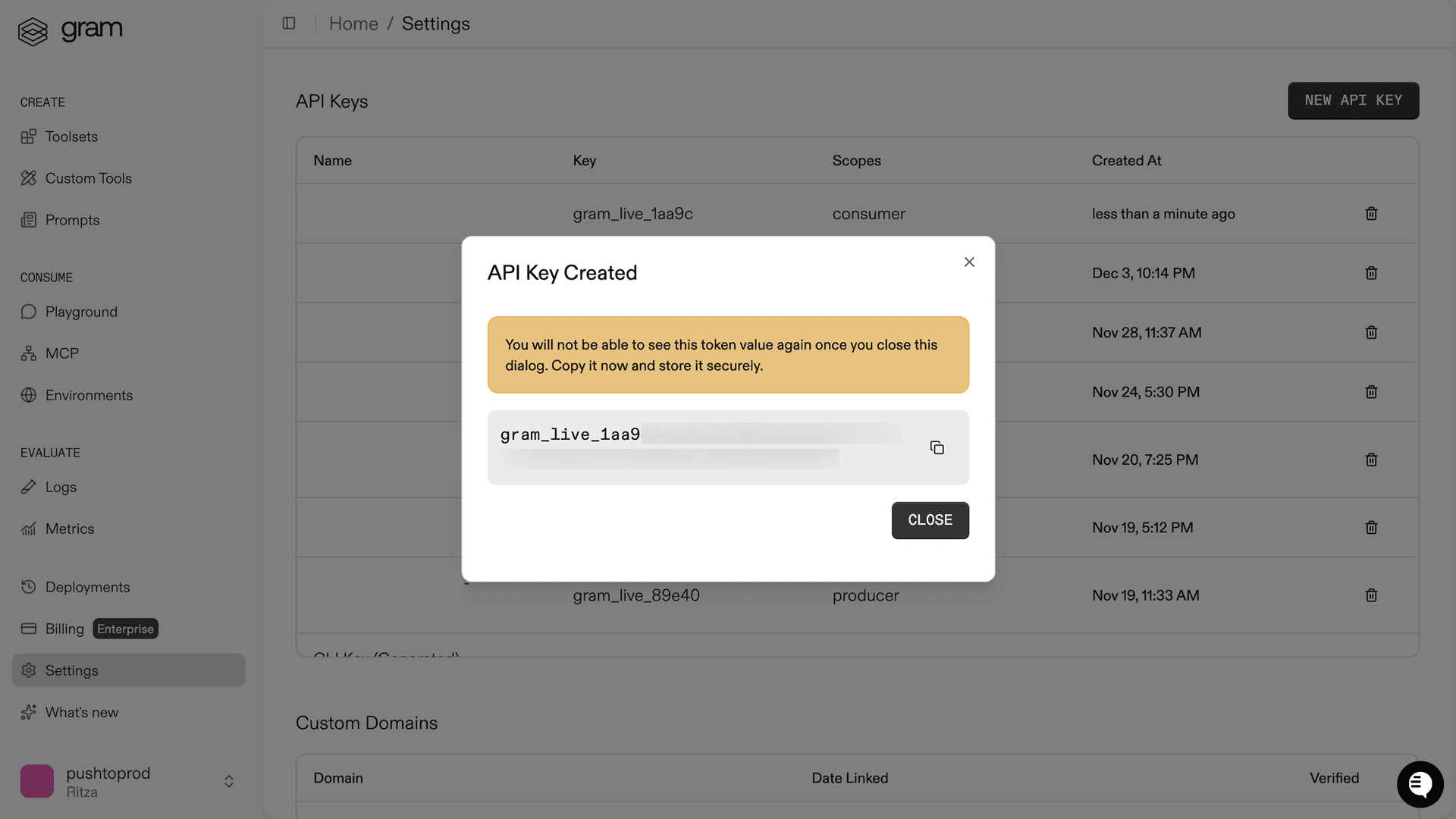The image size is (1456, 819).
Task: Open the What's new page
Action: [81, 712]
